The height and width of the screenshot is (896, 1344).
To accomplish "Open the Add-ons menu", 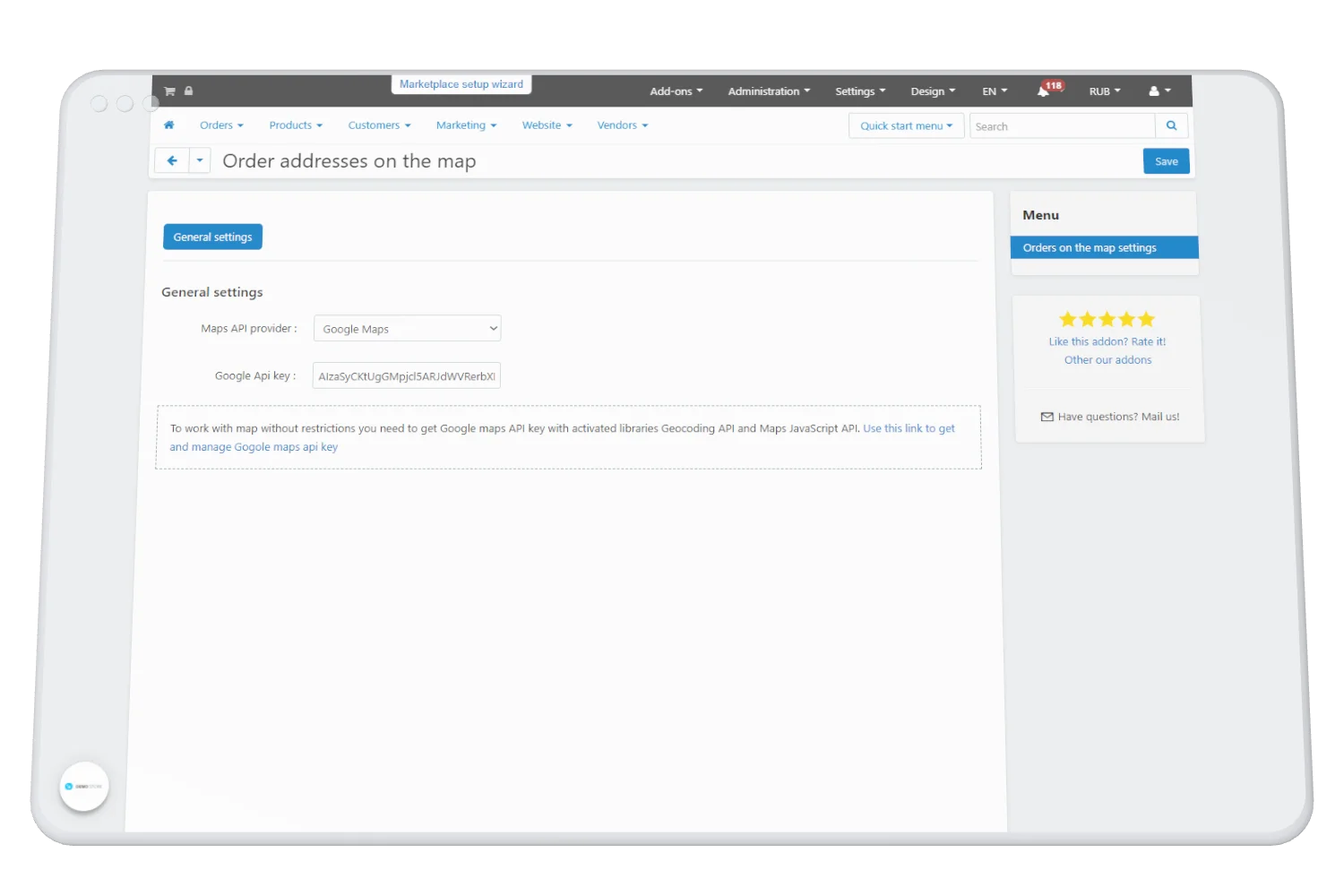I will coord(676,91).
